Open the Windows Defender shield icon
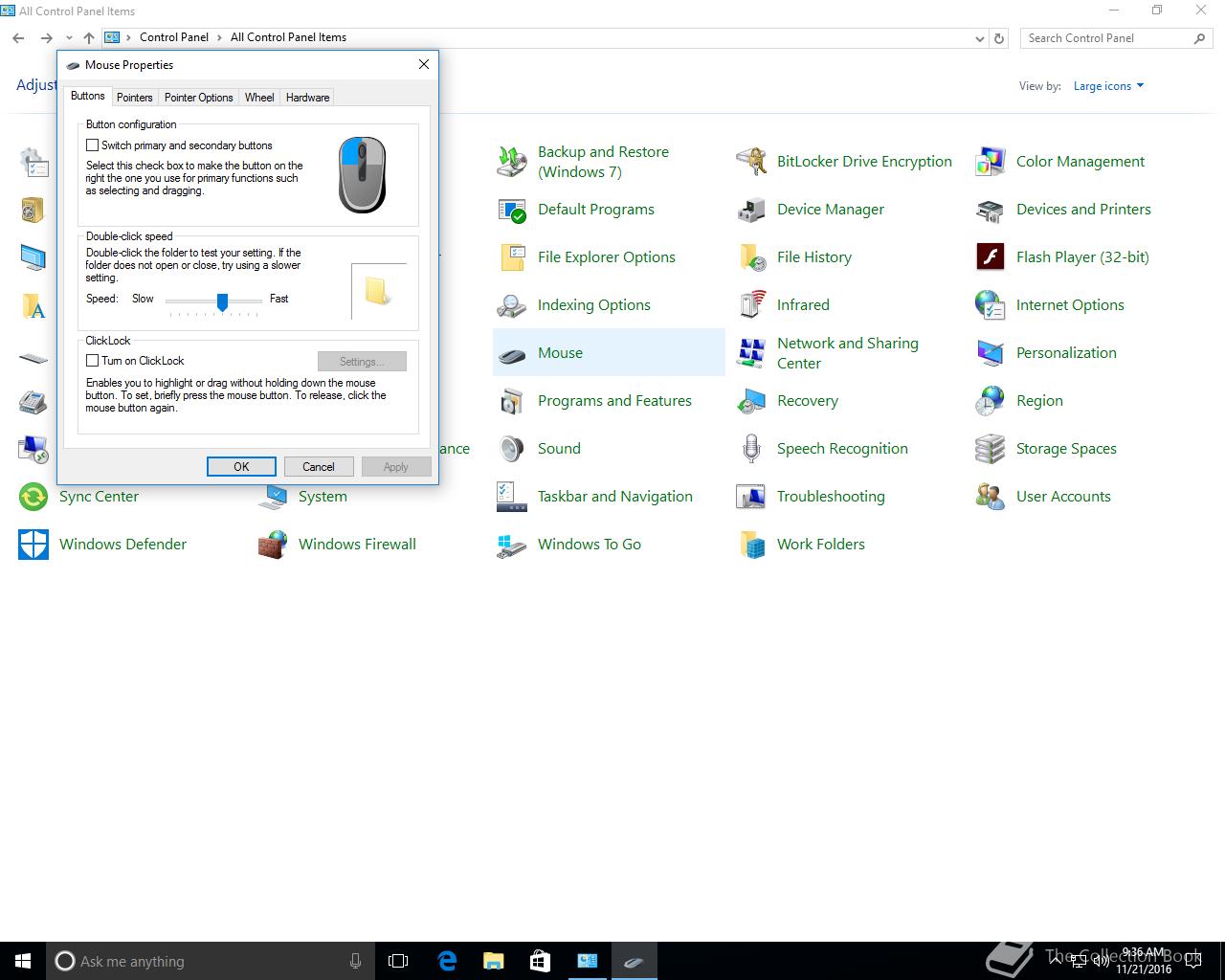Image resolution: width=1225 pixels, height=980 pixels. 33,545
